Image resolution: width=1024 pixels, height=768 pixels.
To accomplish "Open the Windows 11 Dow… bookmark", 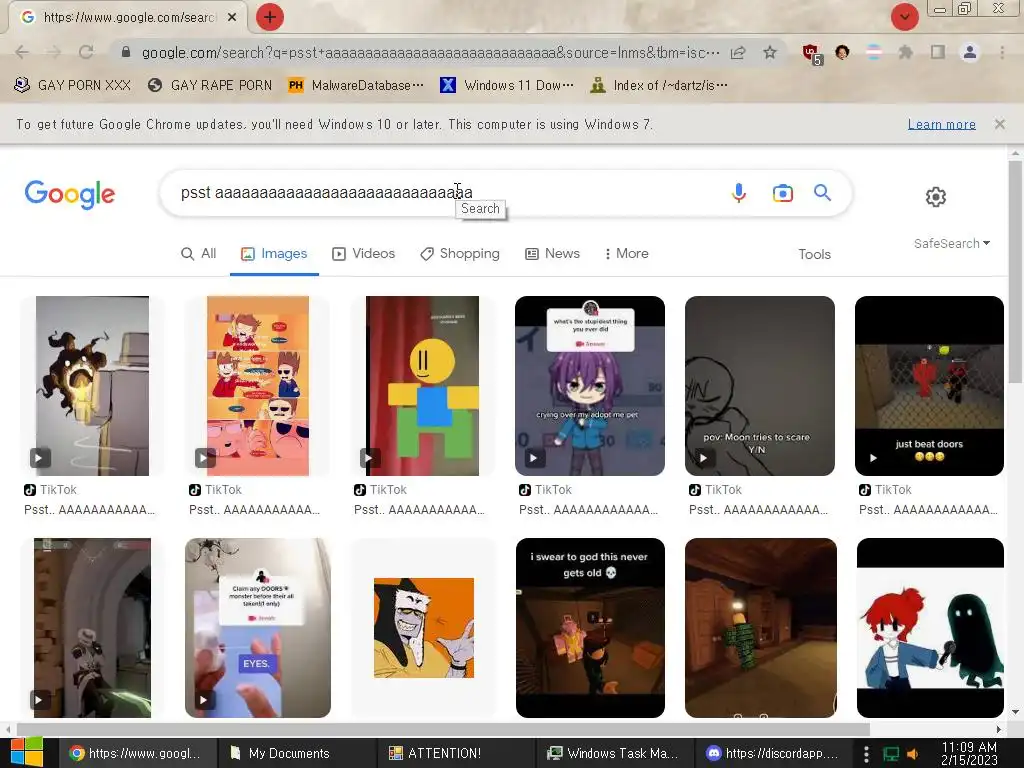I will point(507,86).
